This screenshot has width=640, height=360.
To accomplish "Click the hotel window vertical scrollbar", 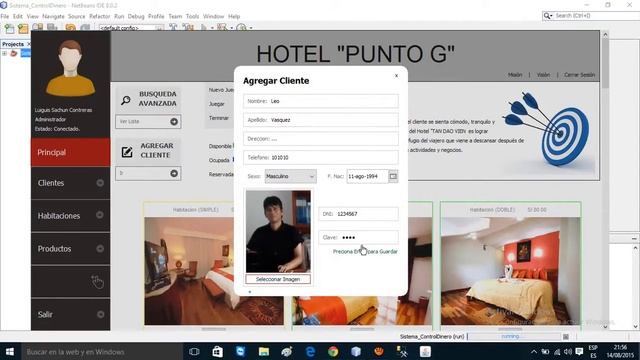I will coord(605,180).
